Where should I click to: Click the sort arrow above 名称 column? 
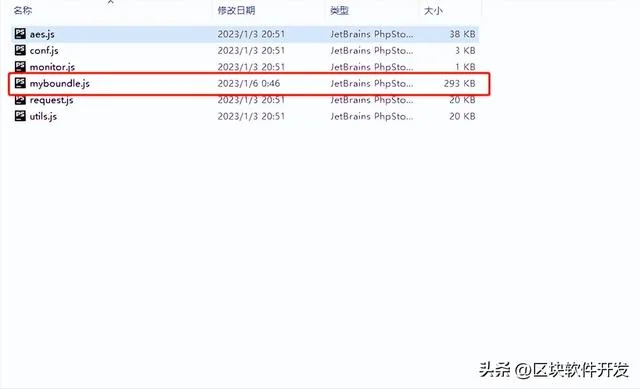(111, 2)
